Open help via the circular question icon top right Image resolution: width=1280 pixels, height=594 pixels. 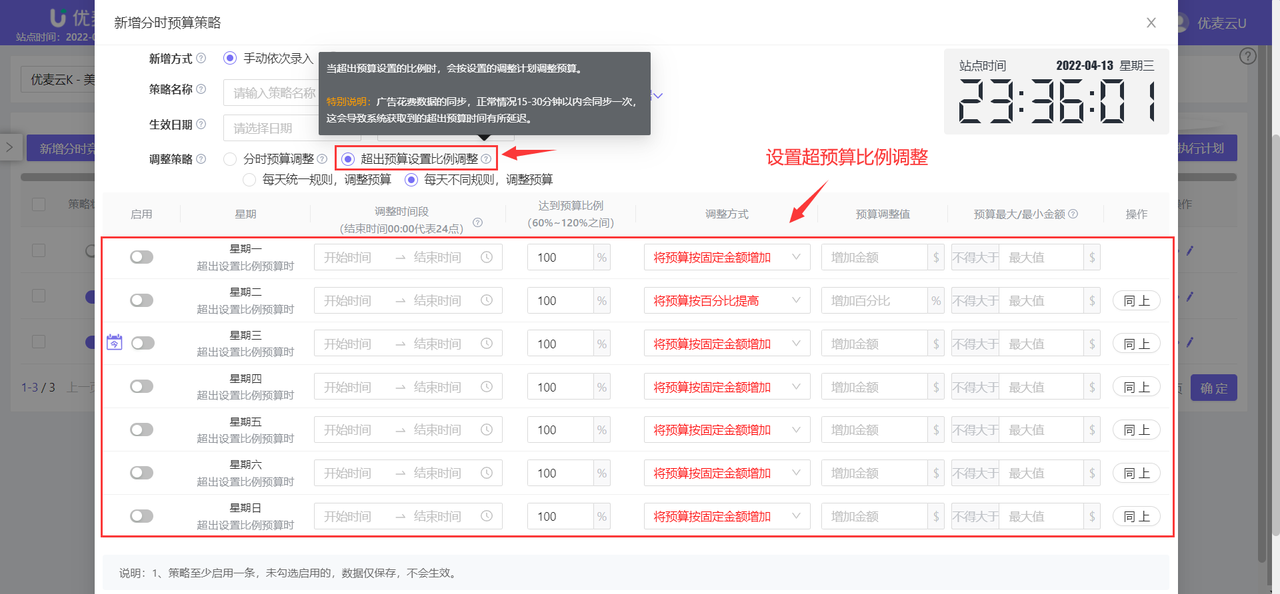click(1248, 56)
